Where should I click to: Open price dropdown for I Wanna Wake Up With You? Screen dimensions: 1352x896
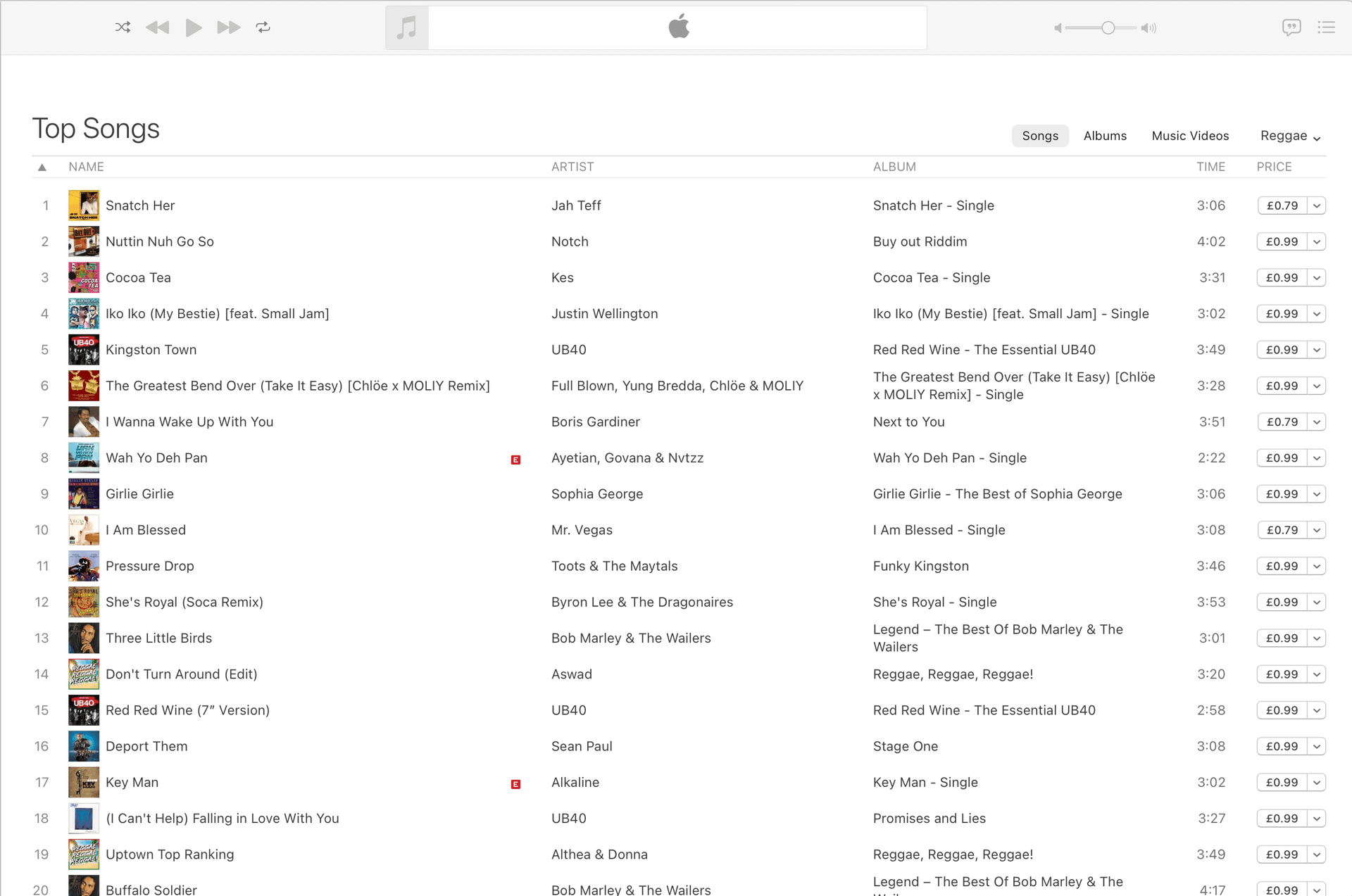pos(1317,422)
